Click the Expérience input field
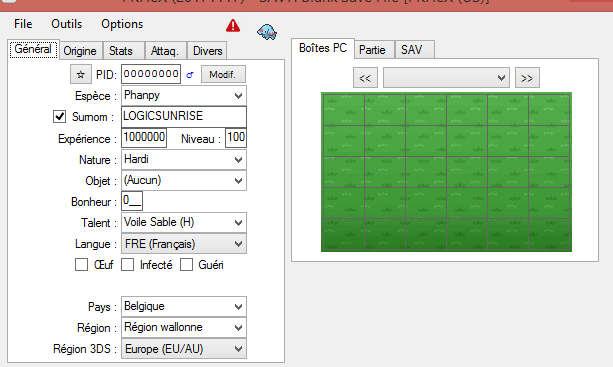The image size is (613, 367). click(144, 138)
